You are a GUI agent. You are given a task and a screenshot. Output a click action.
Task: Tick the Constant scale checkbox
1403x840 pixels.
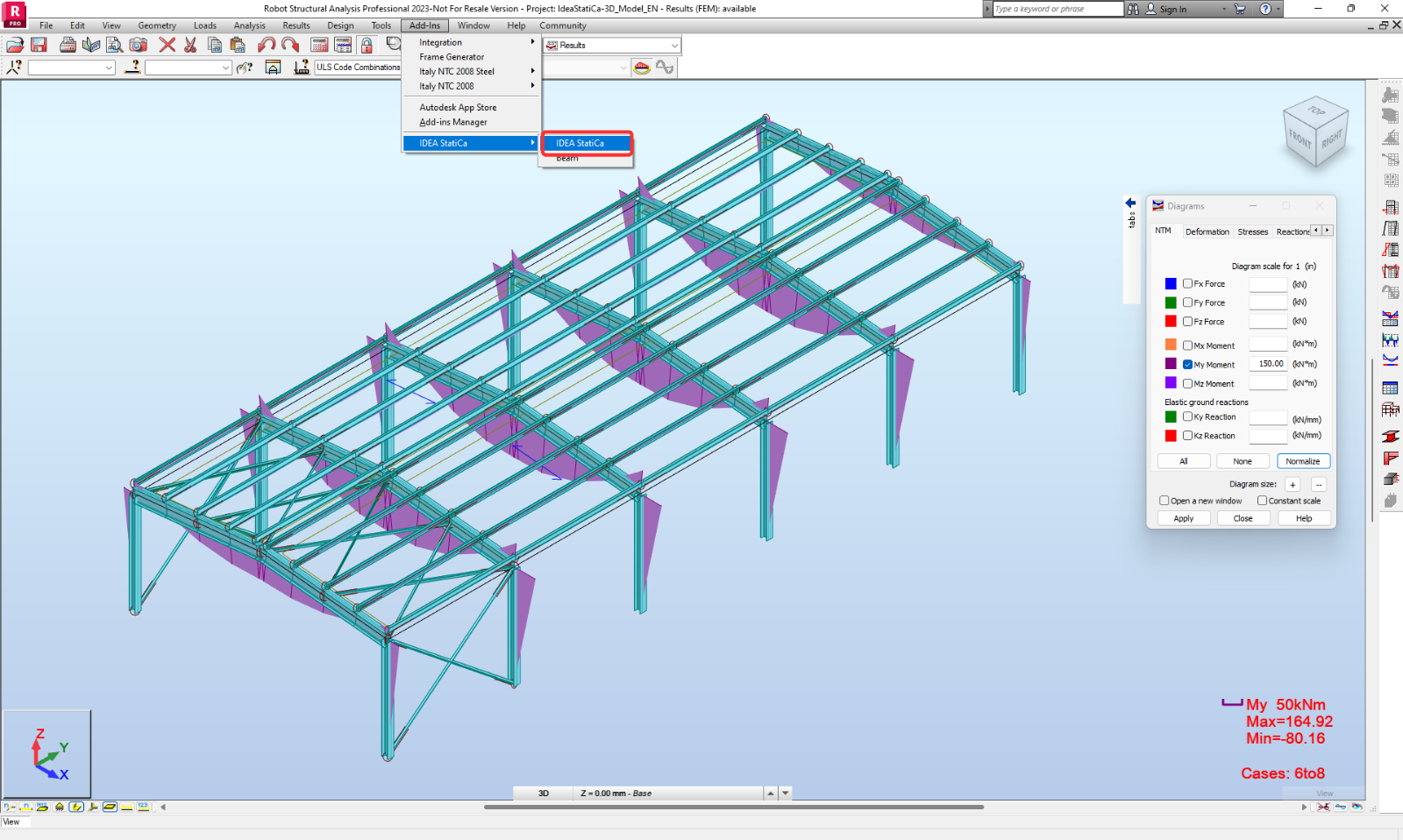coord(1262,501)
